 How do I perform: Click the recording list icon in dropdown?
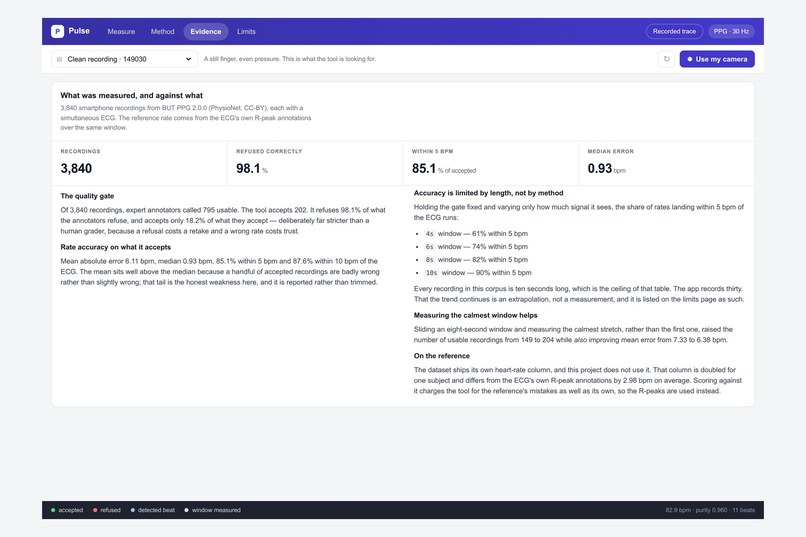59,59
